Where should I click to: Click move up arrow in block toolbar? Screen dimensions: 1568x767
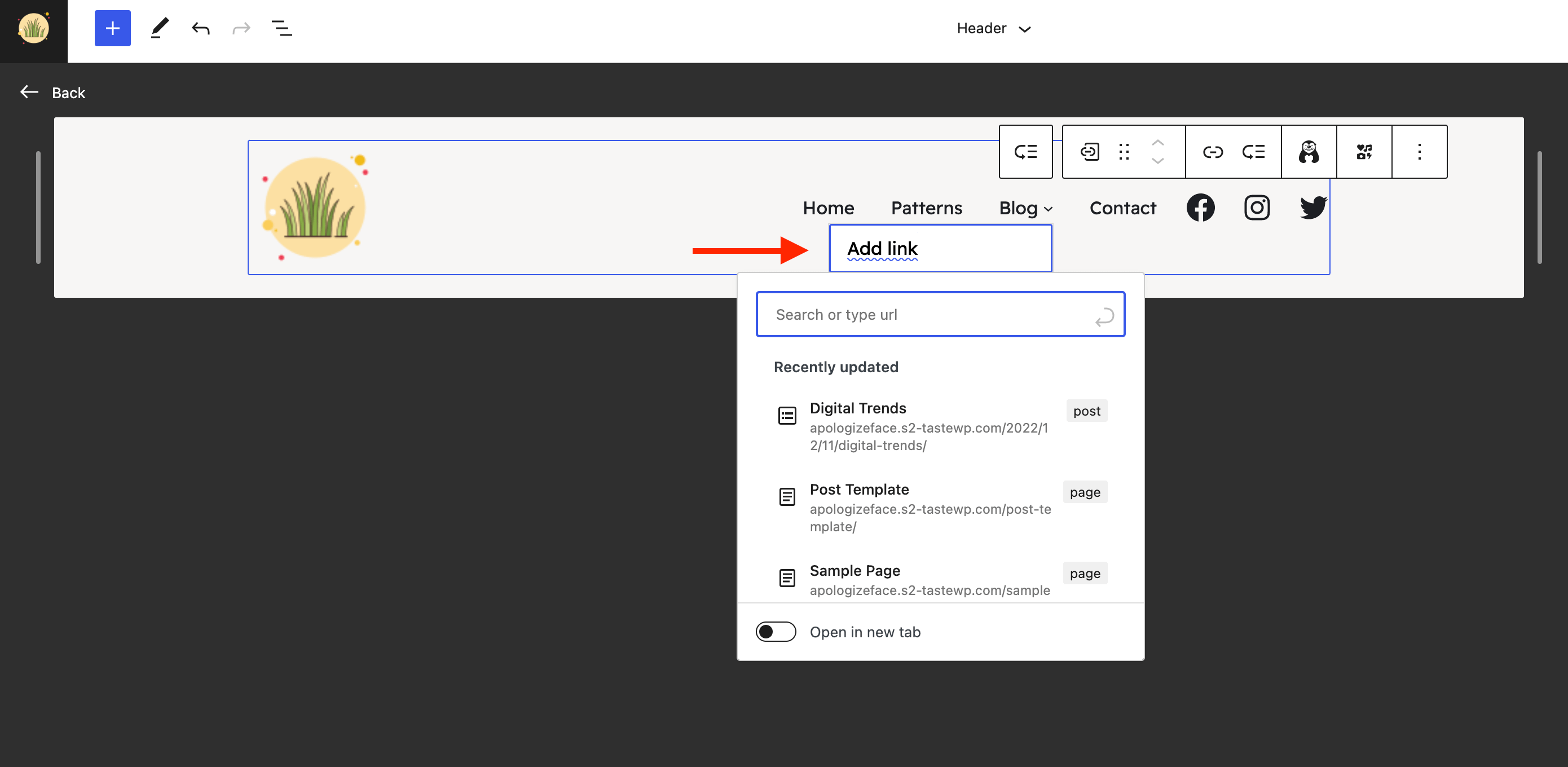pyautogui.click(x=1158, y=143)
